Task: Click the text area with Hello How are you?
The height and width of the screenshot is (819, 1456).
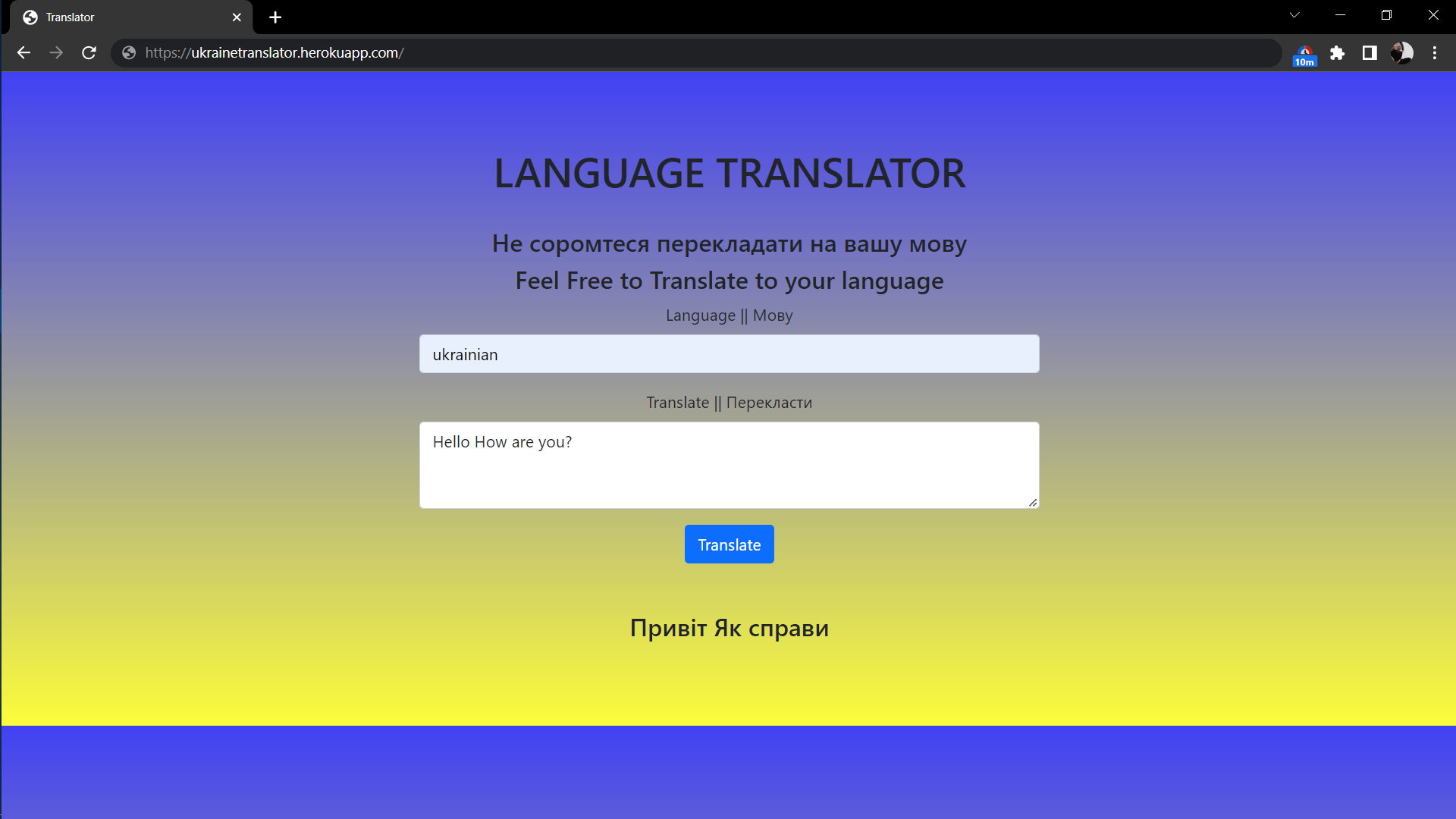Action: pos(729,465)
